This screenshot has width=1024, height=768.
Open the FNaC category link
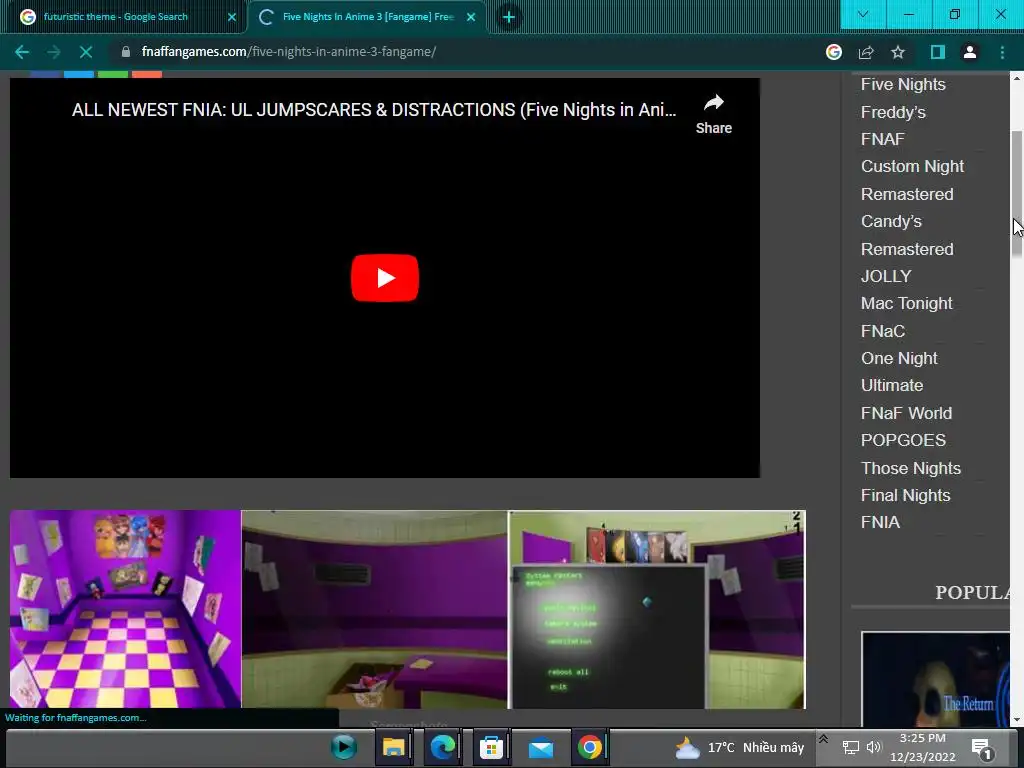(883, 331)
